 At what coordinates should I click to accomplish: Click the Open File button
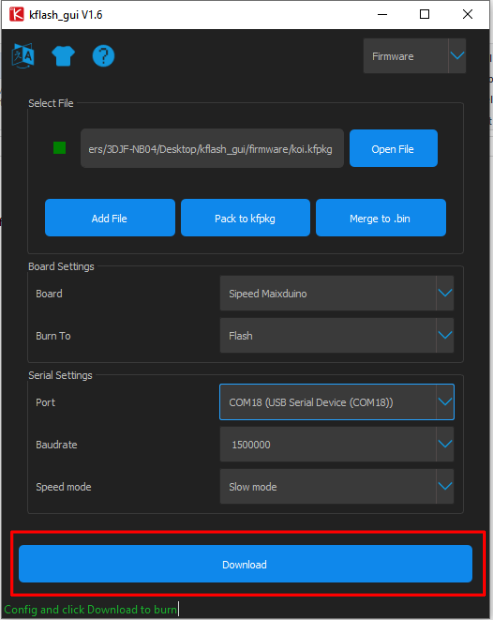click(393, 148)
